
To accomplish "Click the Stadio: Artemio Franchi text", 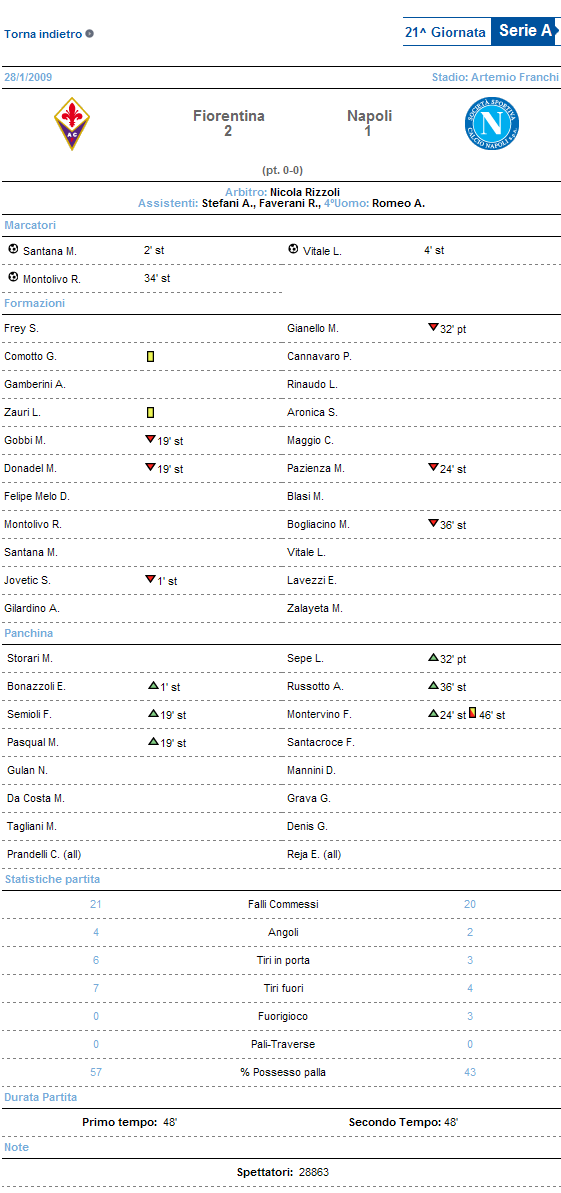I will tap(495, 77).
